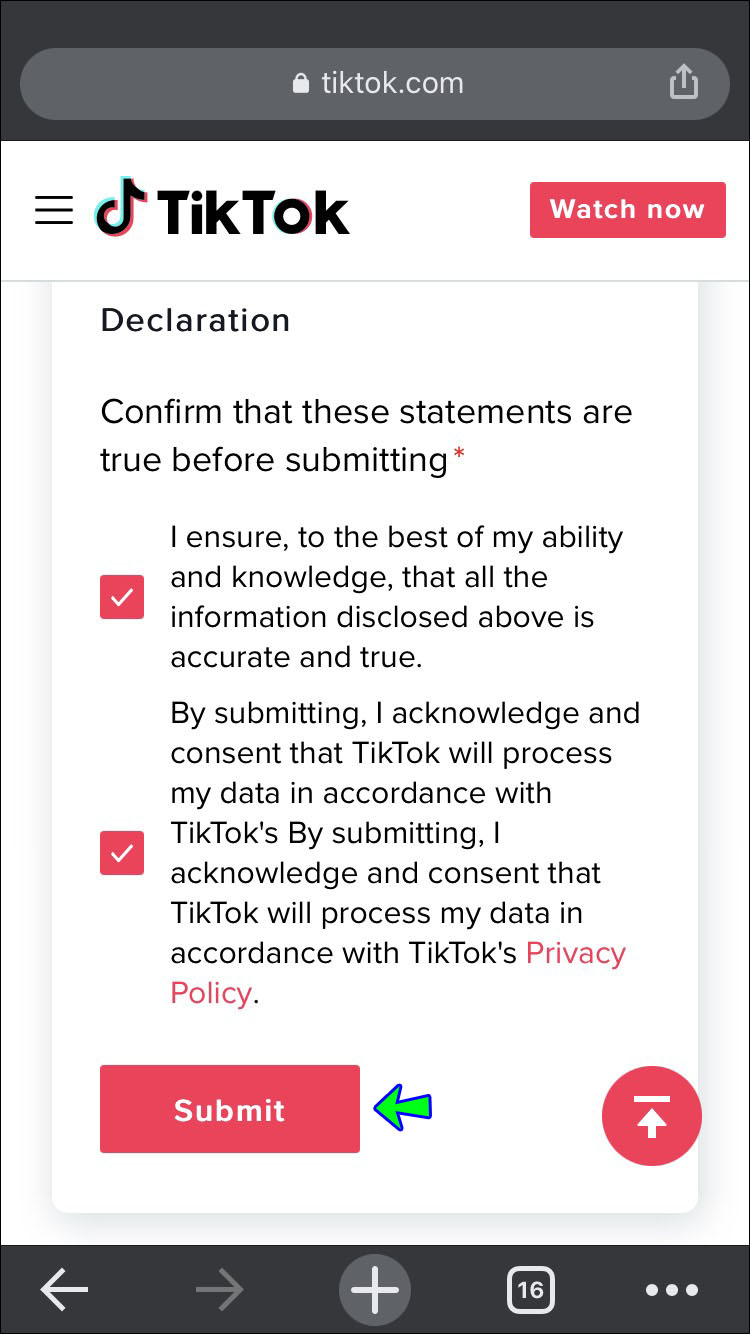Open the three-dot browser menu
This screenshot has height=1334, width=750.
(671, 1290)
